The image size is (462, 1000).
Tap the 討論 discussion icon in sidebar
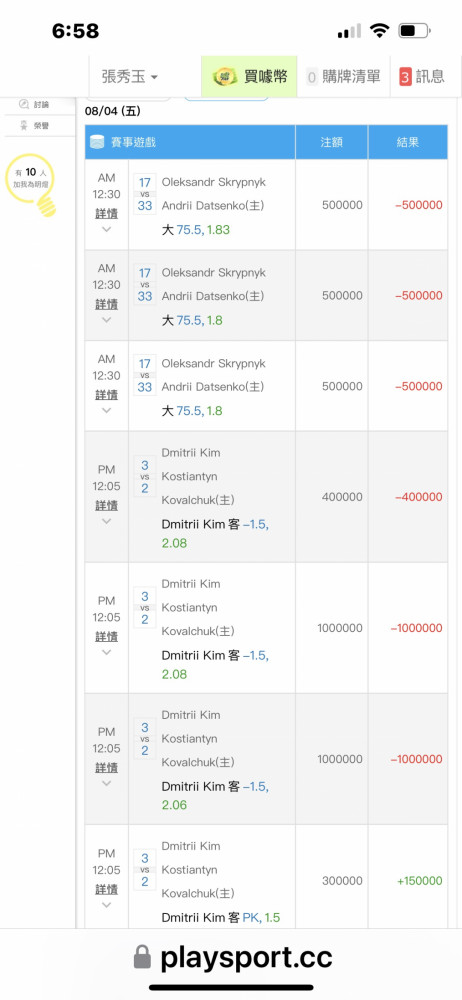24,104
